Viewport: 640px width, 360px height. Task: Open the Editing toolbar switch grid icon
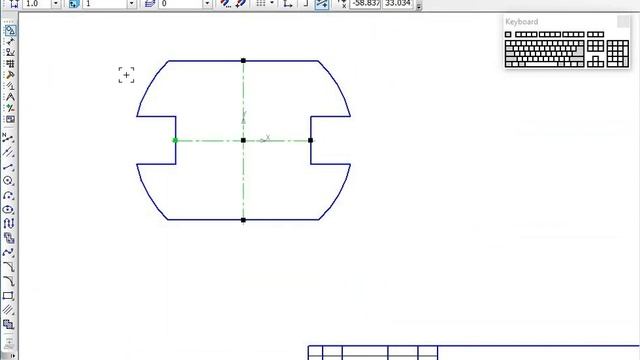(10, 63)
